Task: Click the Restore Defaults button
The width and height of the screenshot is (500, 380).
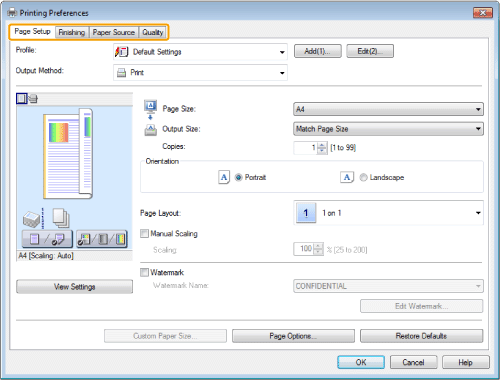Action: [421, 336]
